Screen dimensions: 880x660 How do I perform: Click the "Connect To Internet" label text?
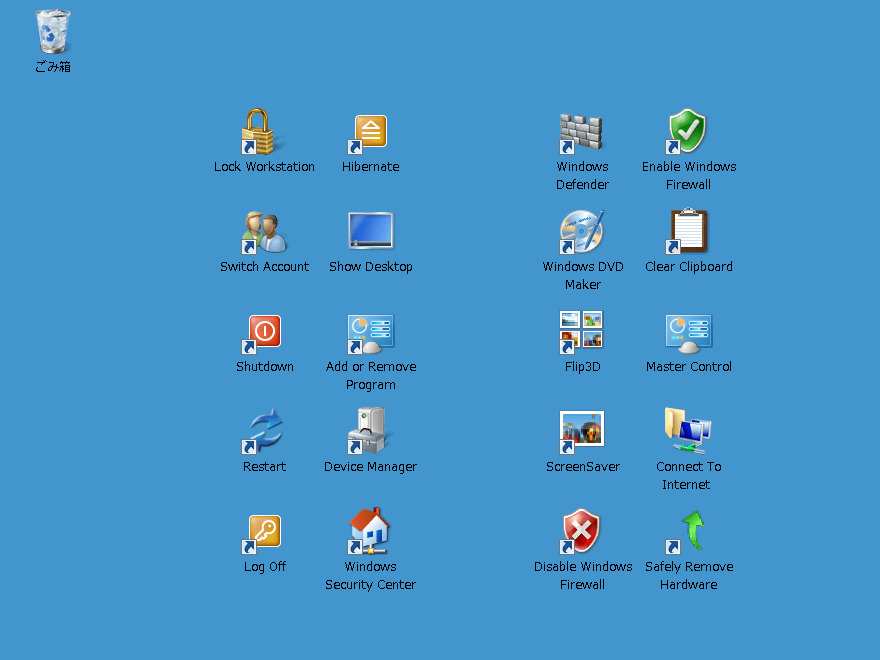click(x=689, y=475)
